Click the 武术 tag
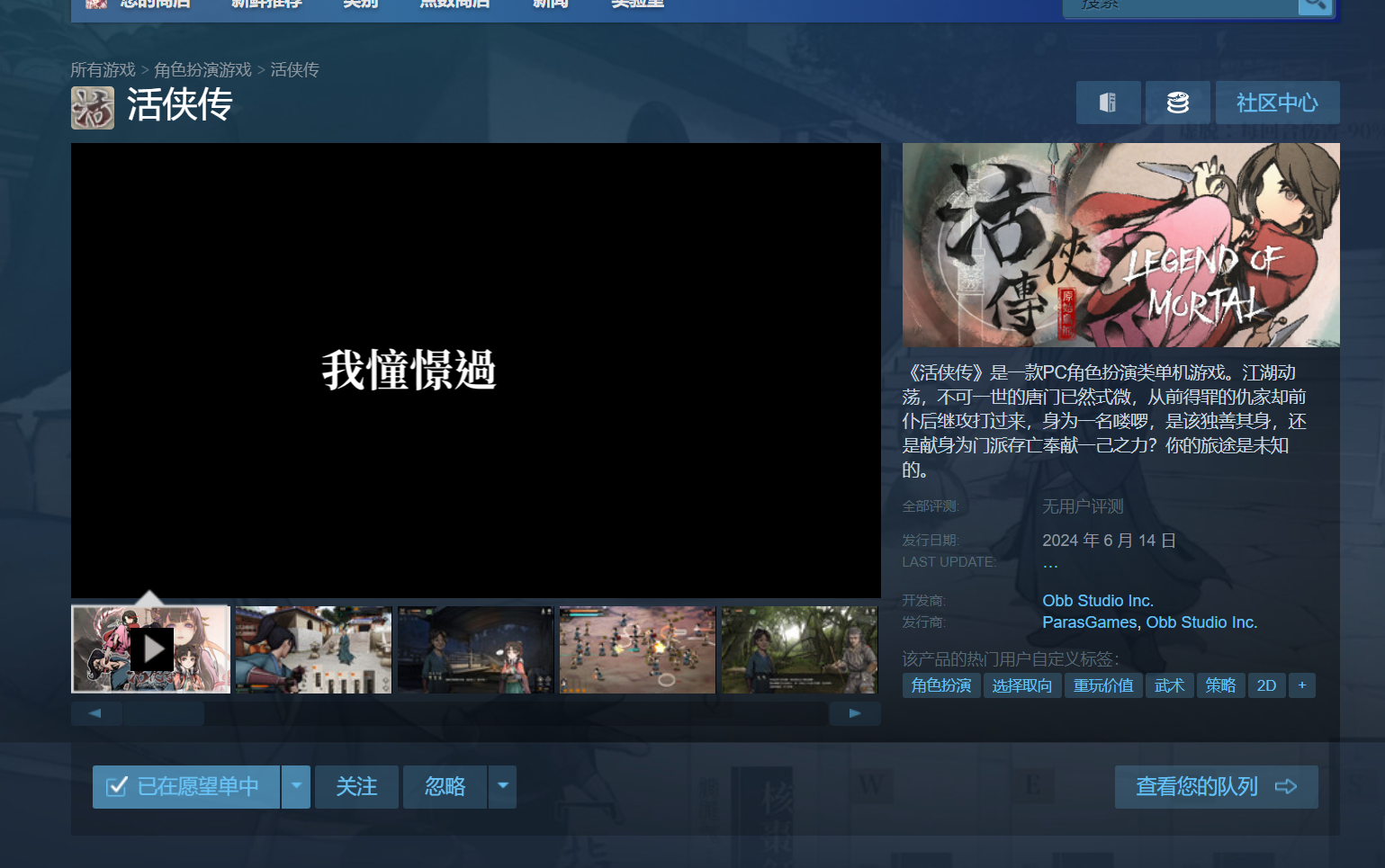Viewport: 1385px width, 868px height. tap(1170, 685)
